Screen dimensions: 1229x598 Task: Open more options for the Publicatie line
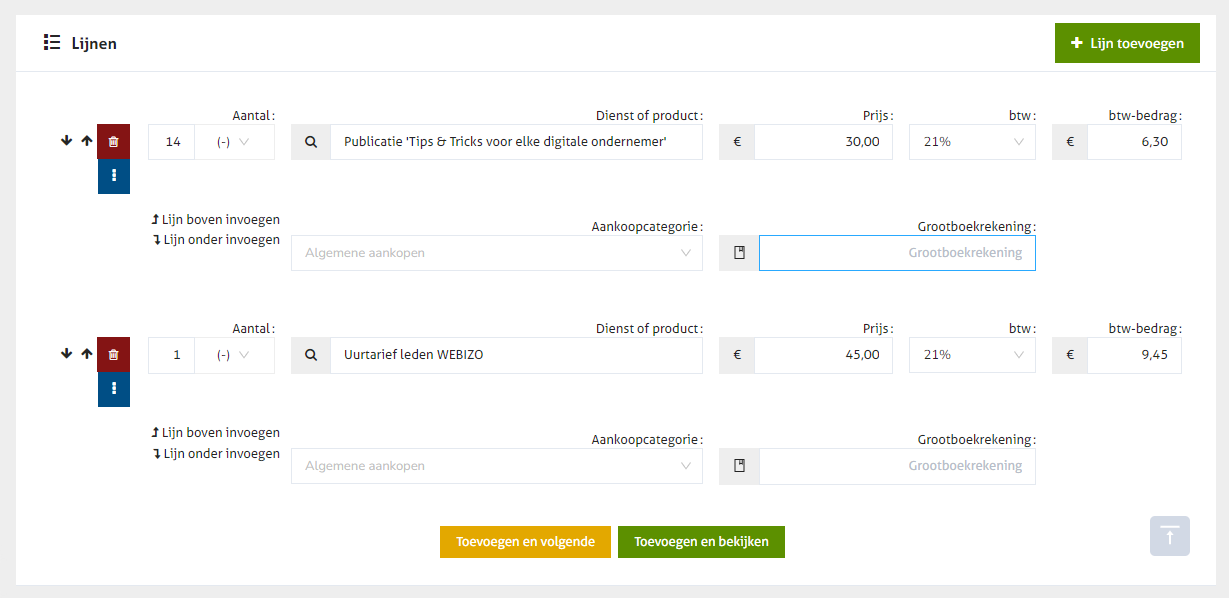coord(113,176)
